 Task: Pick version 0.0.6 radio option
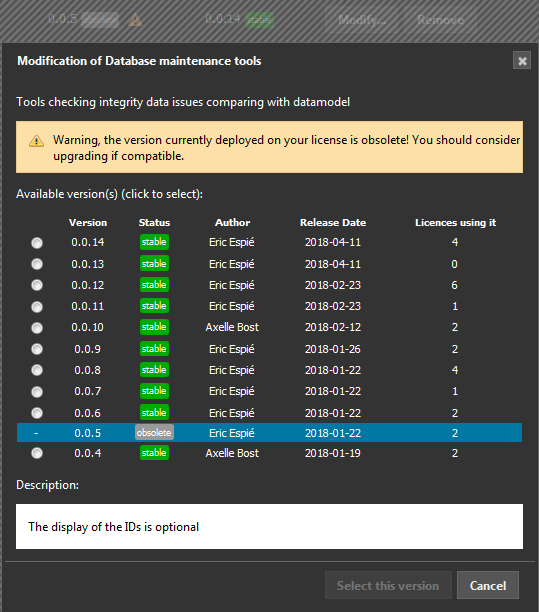click(37, 413)
